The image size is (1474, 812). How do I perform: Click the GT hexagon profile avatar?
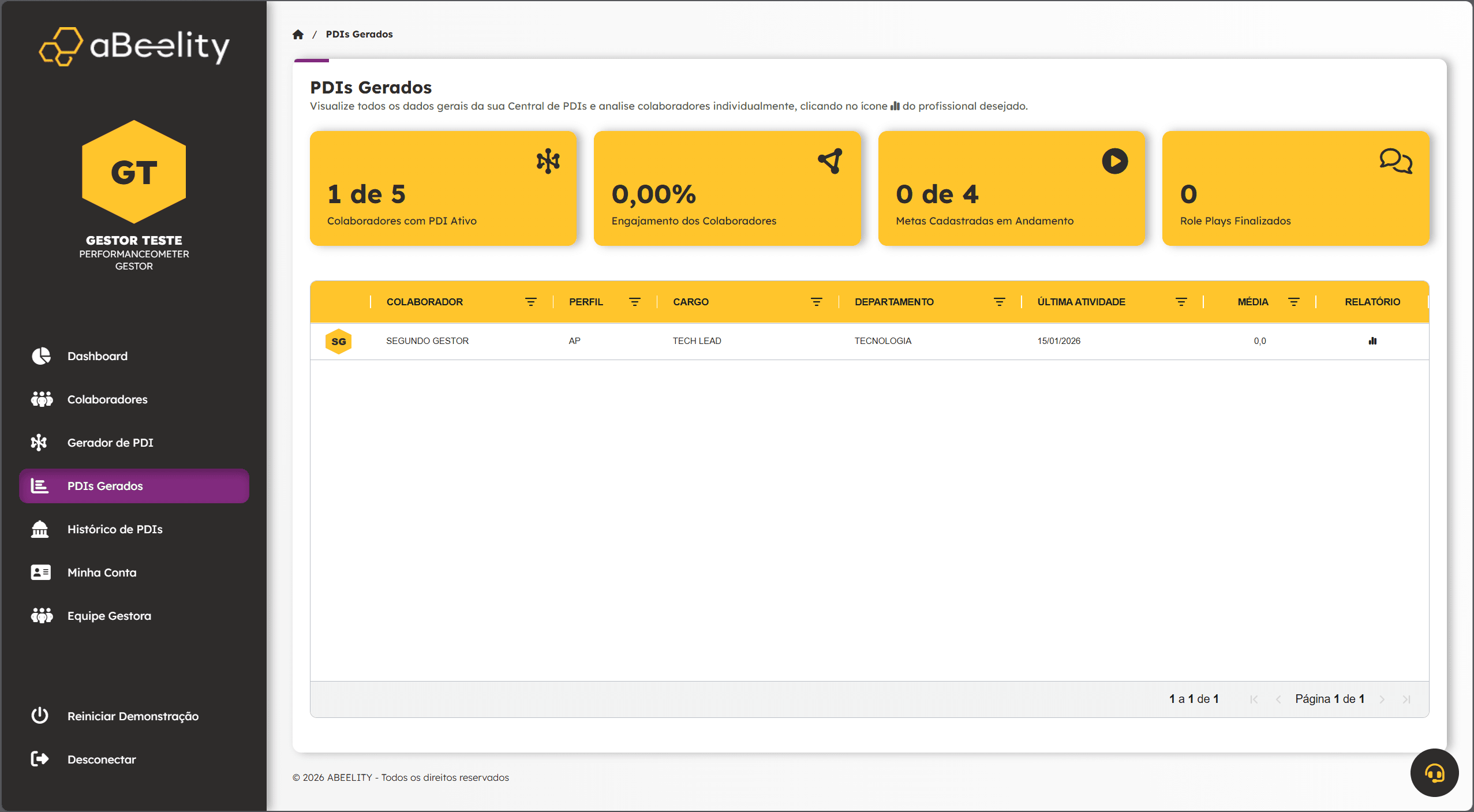(134, 172)
